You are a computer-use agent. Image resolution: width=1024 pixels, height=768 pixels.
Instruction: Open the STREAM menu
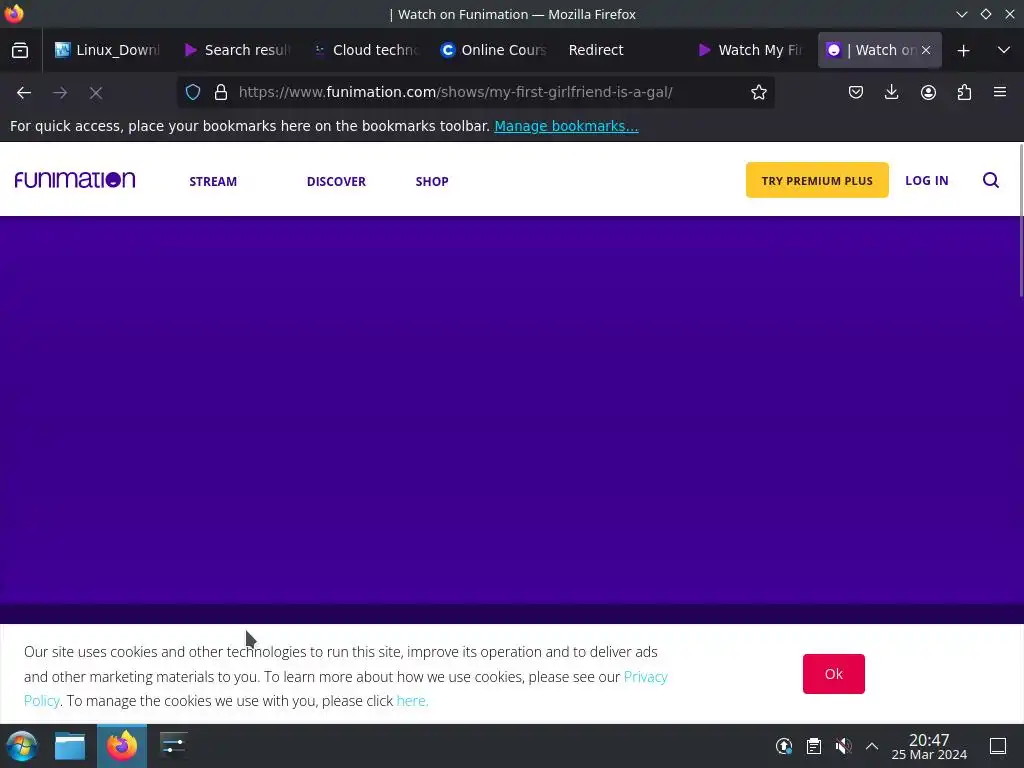pos(213,182)
